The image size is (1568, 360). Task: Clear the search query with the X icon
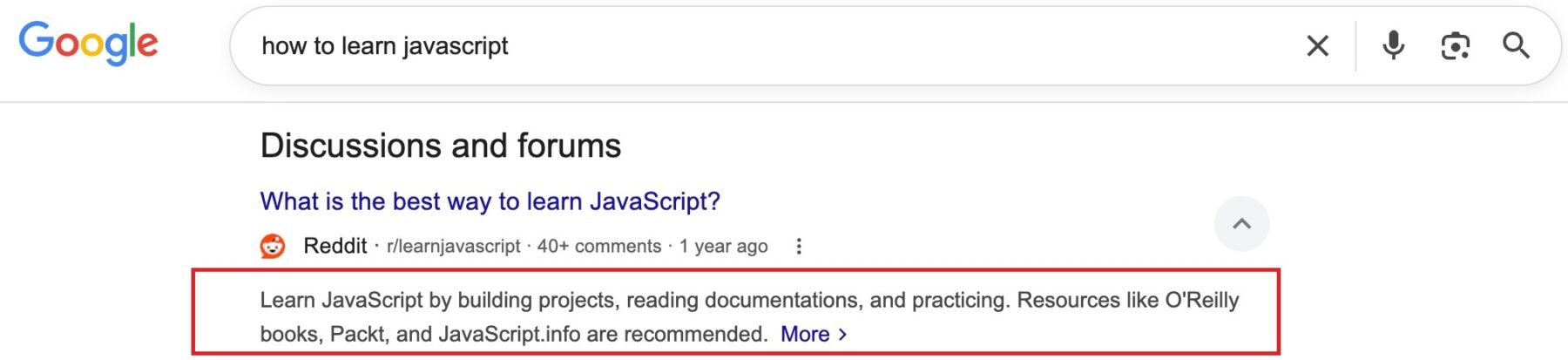(1317, 45)
